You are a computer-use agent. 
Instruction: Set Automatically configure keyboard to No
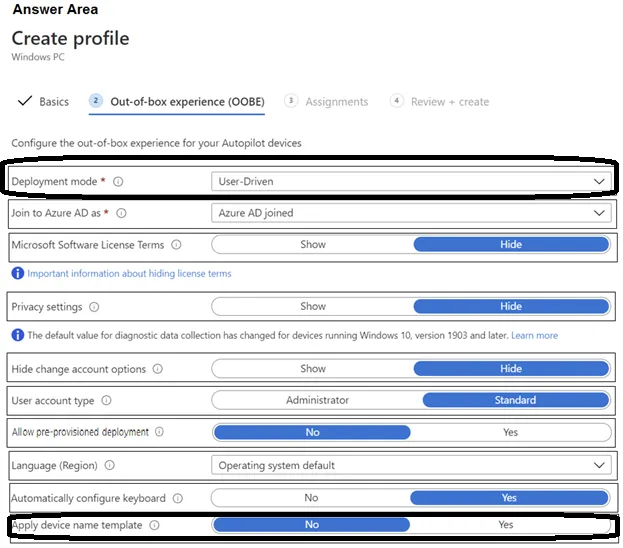311,498
